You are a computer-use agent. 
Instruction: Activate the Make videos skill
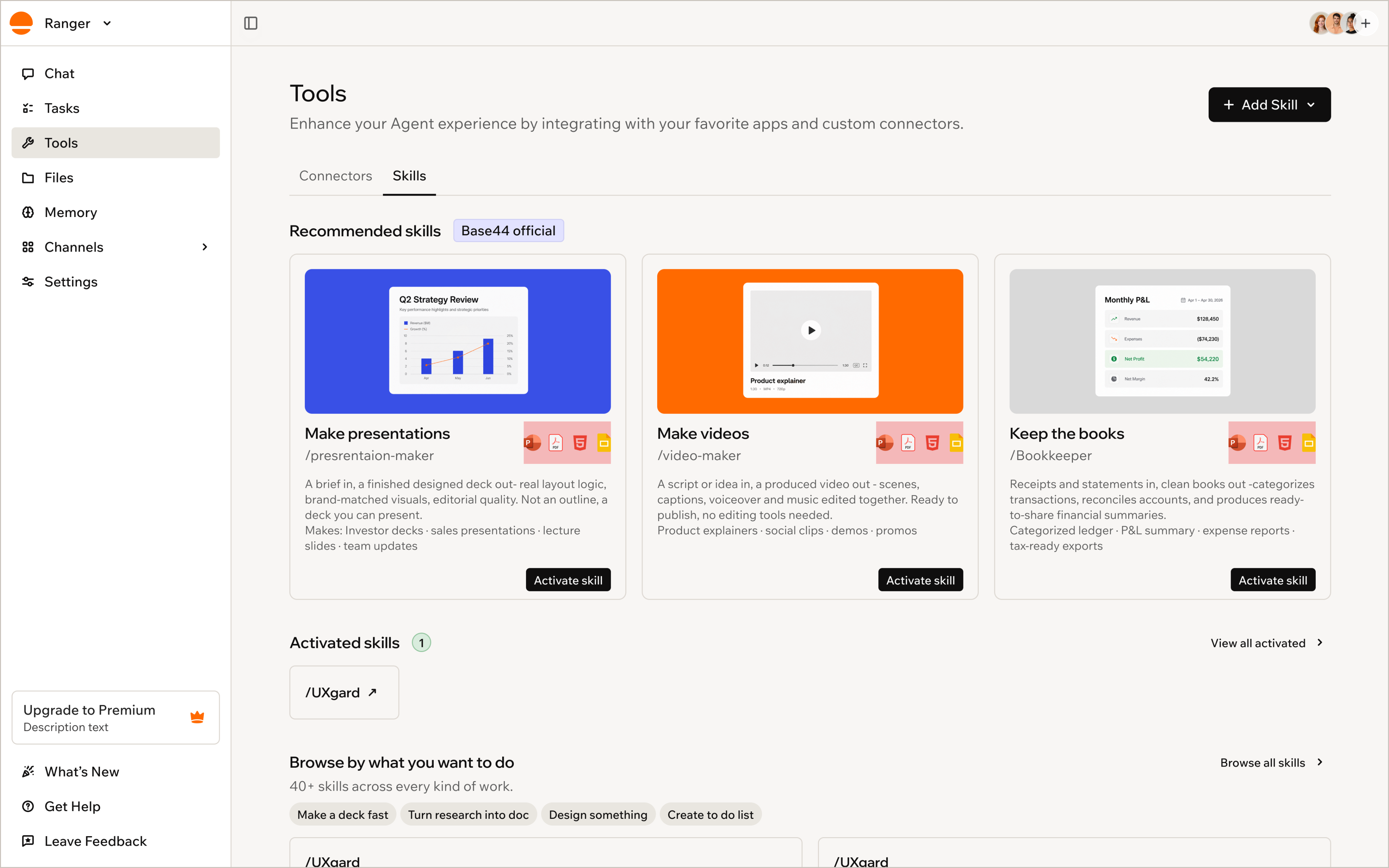[920, 580]
